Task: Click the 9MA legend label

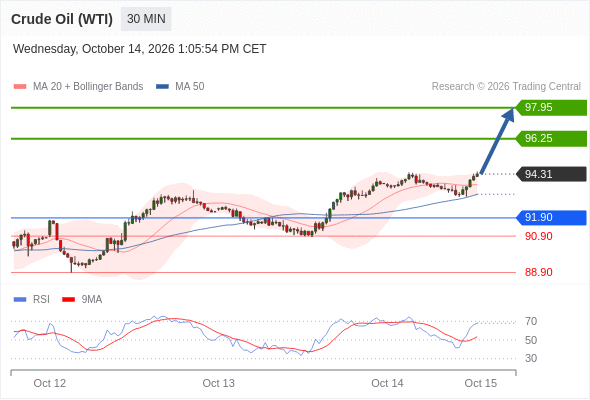Action: click(x=92, y=300)
